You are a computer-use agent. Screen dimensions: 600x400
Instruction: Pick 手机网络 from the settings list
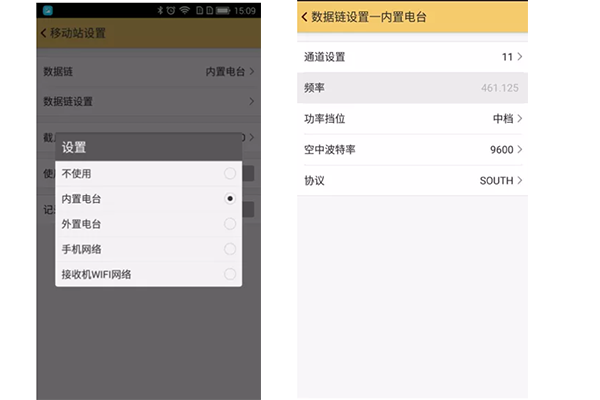148,249
